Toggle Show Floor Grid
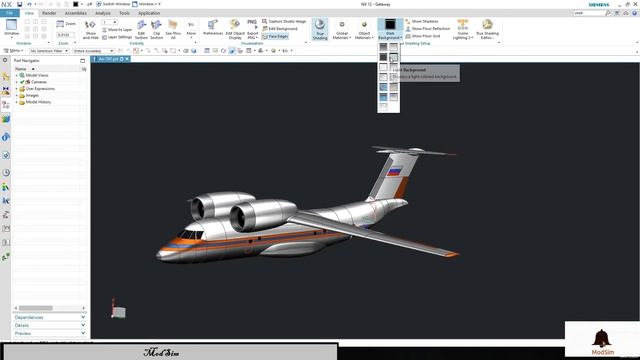The width and height of the screenshot is (640, 360). tap(423, 36)
